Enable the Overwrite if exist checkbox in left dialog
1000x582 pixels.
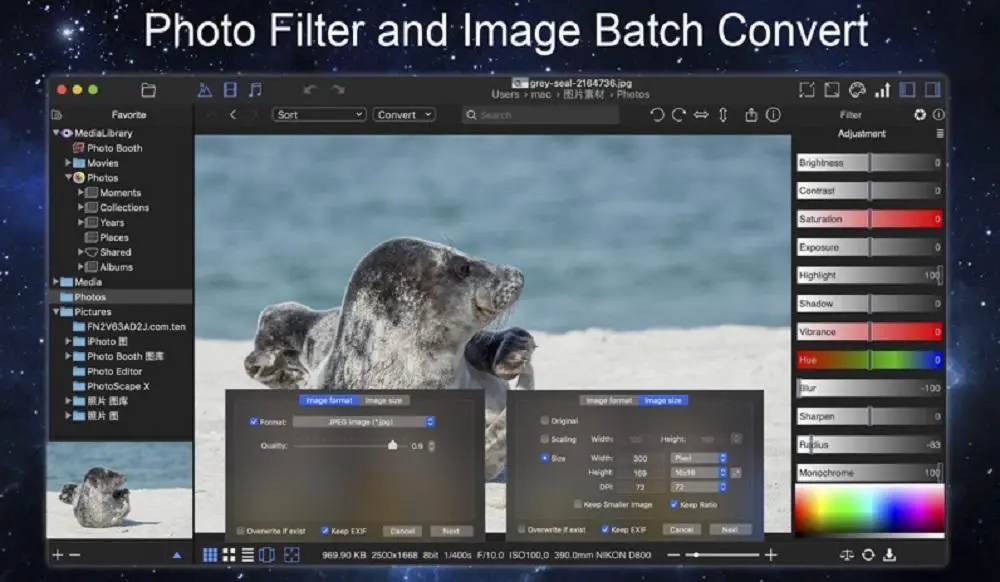pyautogui.click(x=241, y=530)
